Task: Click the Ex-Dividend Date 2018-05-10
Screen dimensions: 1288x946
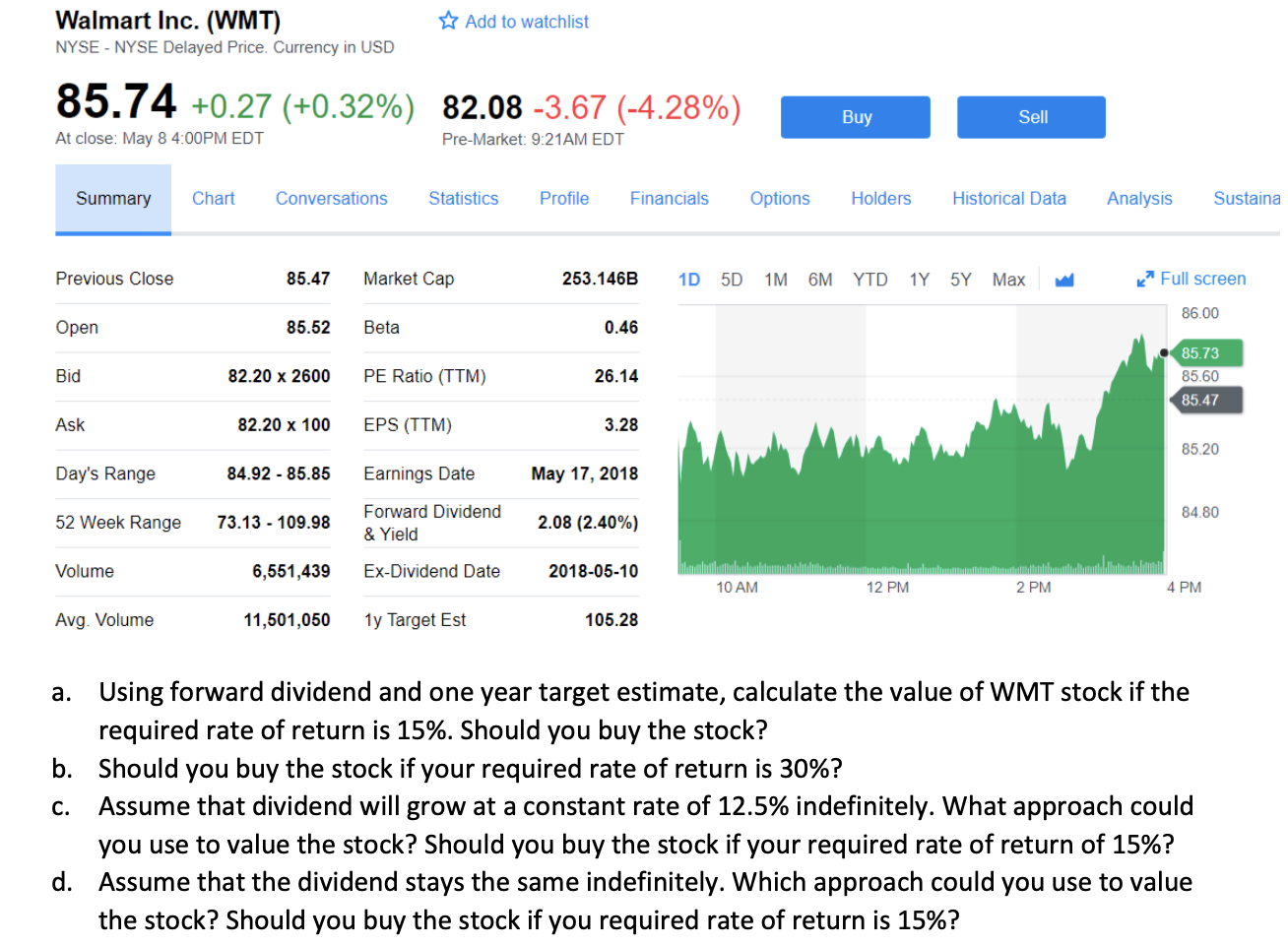Action: tap(594, 571)
